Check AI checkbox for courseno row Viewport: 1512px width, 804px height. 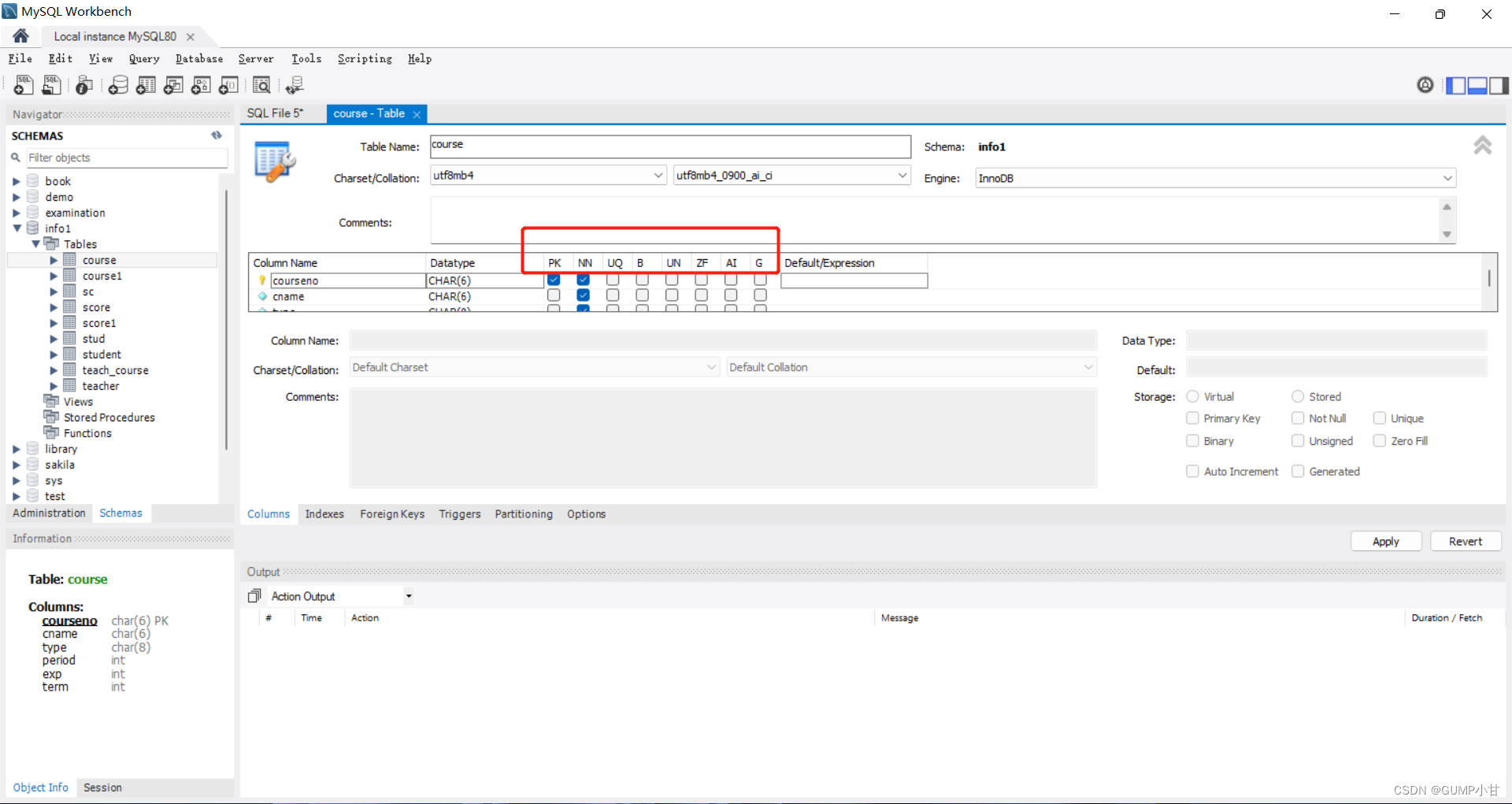coord(731,280)
